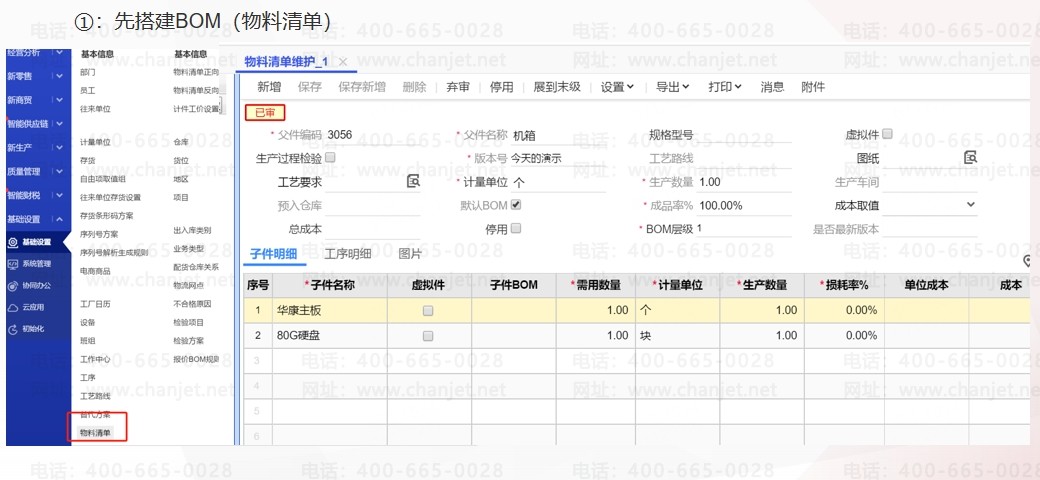Click the 工艺要求 lookup search icon
The image size is (1040, 480).
(x=413, y=182)
